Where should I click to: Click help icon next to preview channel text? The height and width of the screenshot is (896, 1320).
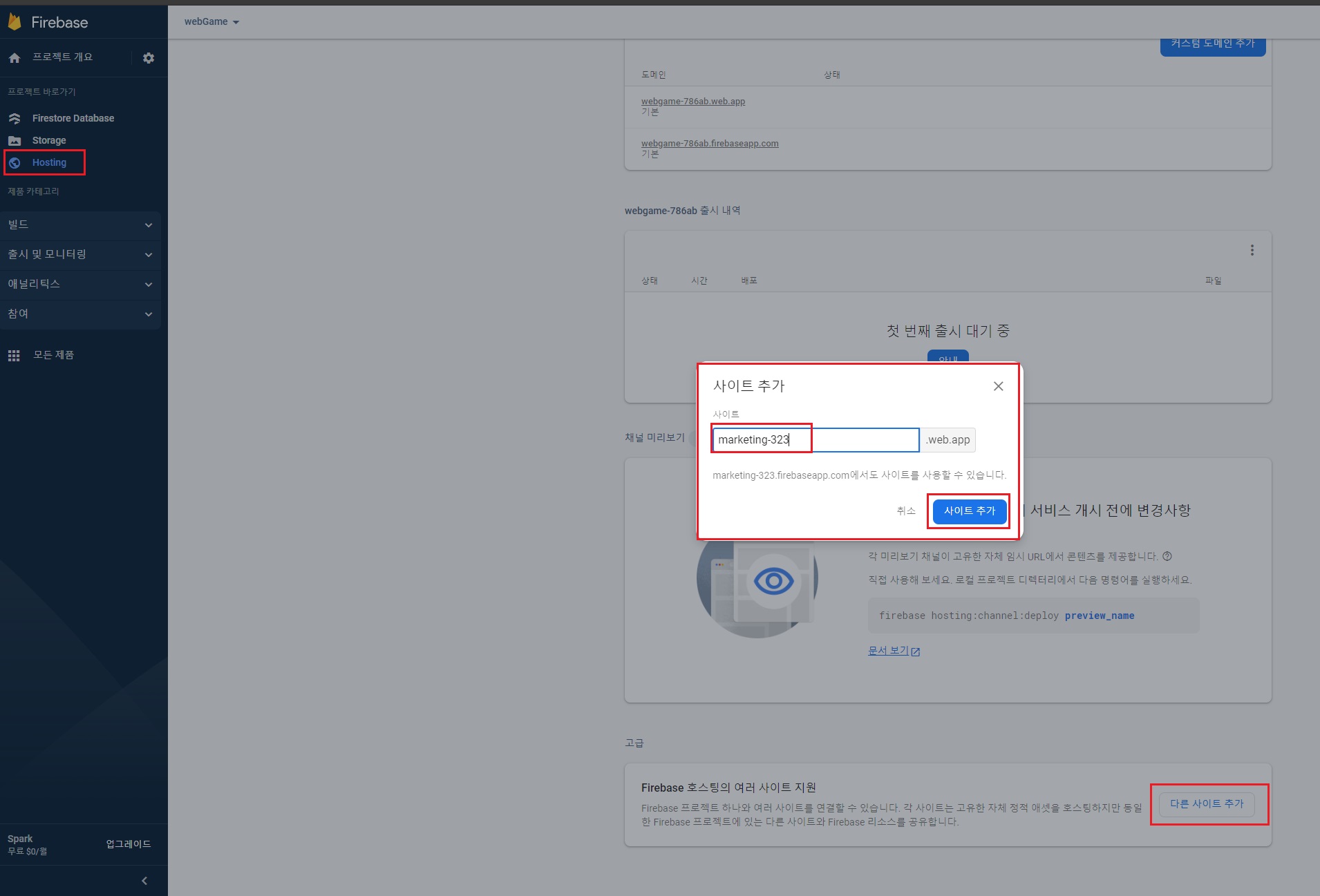coord(1167,556)
